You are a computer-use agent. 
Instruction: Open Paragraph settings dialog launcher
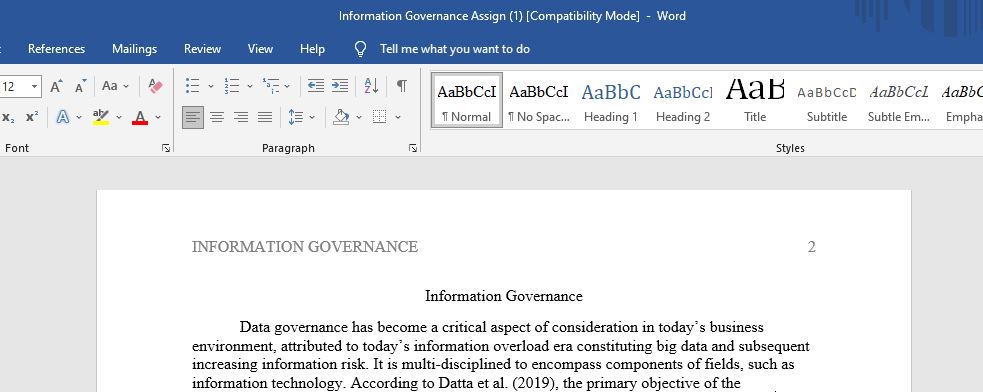pyautogui.click(x=413, y=148)
